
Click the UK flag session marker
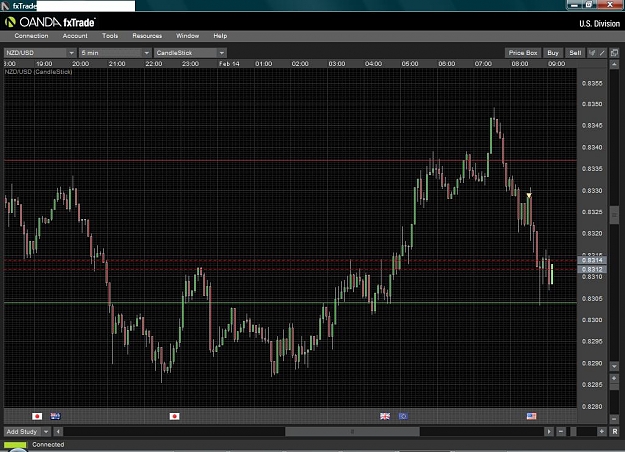click(385, 417)
